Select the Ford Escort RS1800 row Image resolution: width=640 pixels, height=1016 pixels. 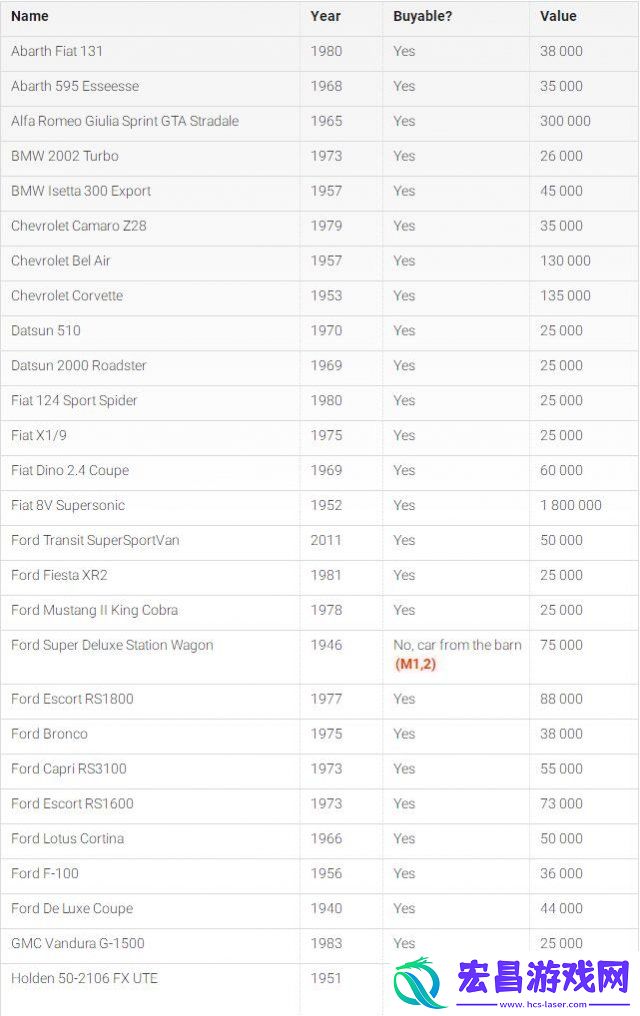pyautogui.click(x=320, y=699)
